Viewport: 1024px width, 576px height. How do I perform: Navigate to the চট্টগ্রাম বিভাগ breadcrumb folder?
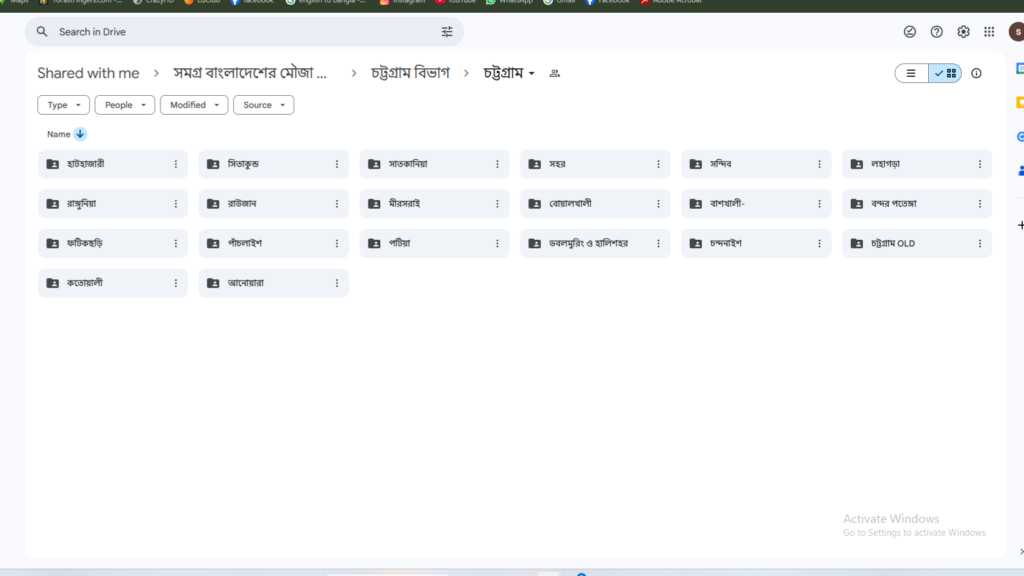coord(411,73)
